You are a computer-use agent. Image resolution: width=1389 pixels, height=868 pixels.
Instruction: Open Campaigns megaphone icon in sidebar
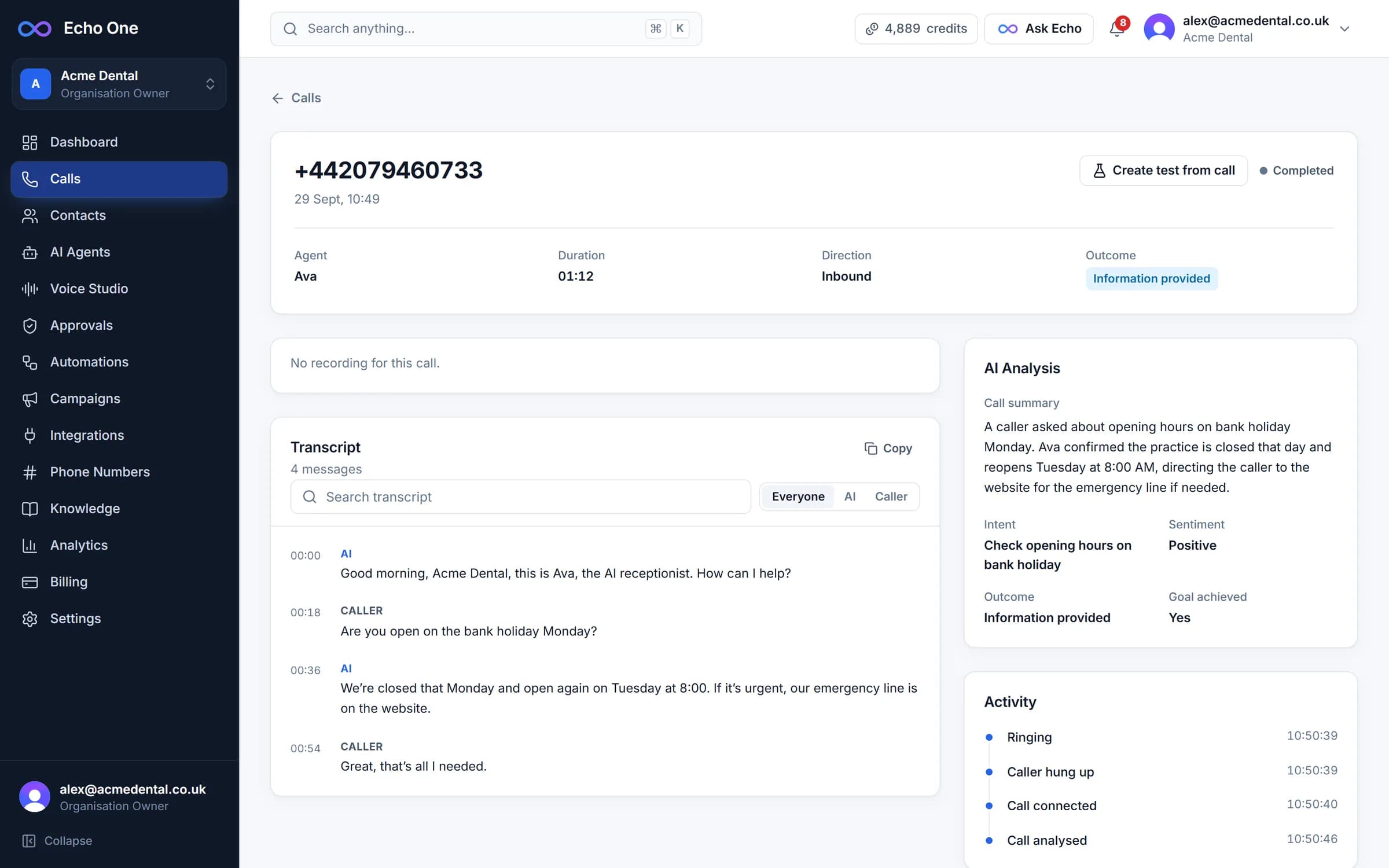[x=30, y=399]
